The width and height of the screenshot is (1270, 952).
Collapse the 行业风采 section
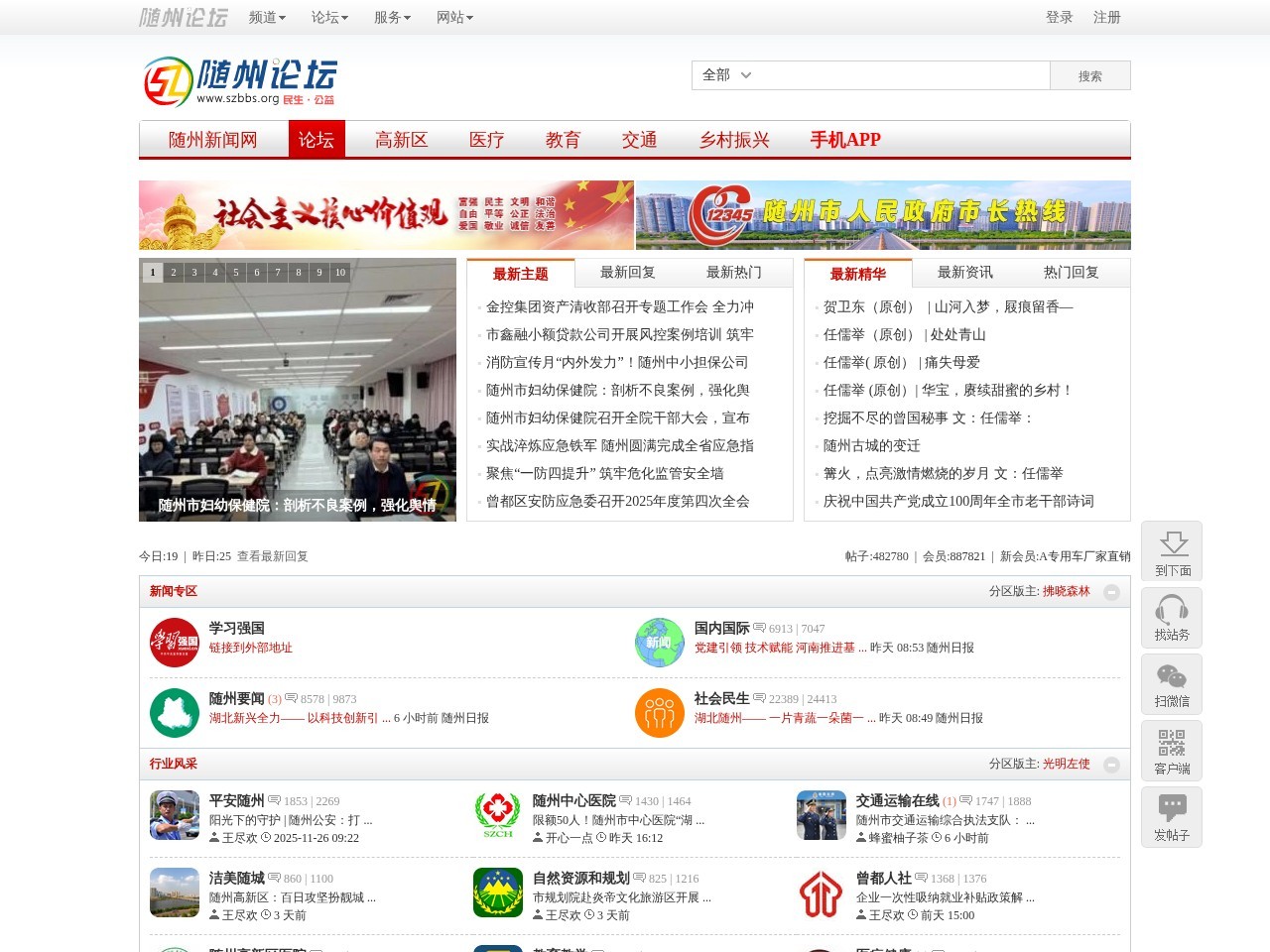tap(1111, 765)
